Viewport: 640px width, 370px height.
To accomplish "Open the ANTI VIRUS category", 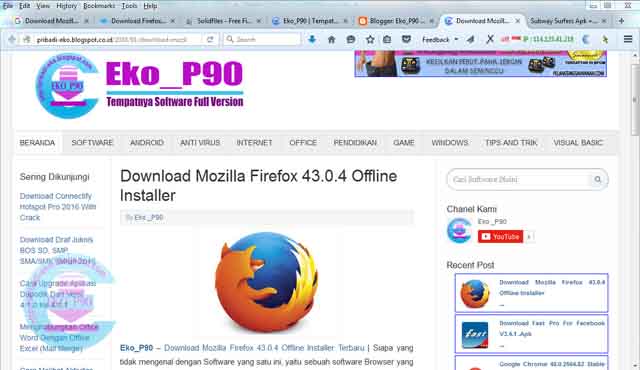I will [x=200, y=143].
